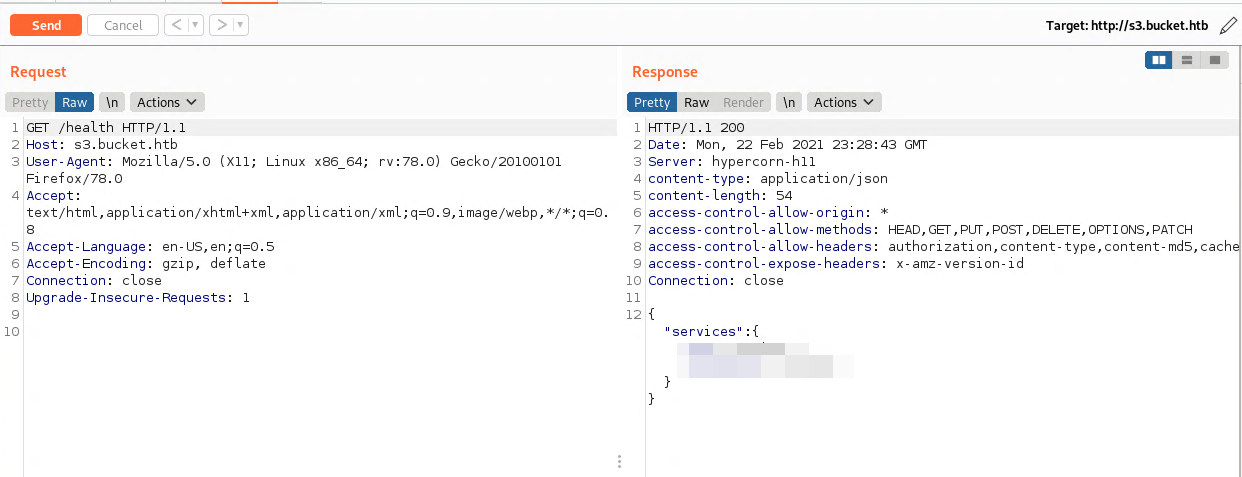Click the Accept-Language header line
This screenshot has height=477, width=1242.
click(150, 246)
